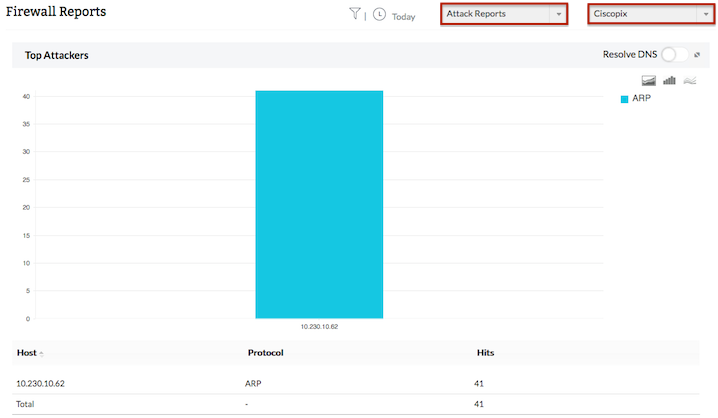Expand the Top Attackers widget icon

pos(697,54)
